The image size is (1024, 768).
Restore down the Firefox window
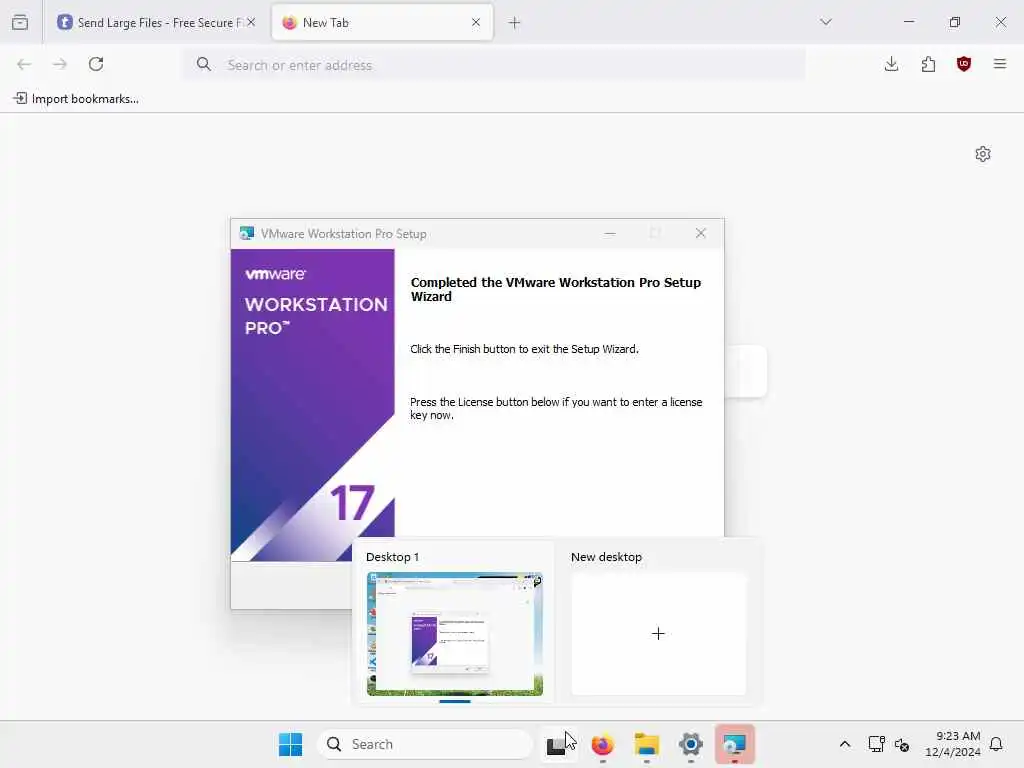click(955, 22)
